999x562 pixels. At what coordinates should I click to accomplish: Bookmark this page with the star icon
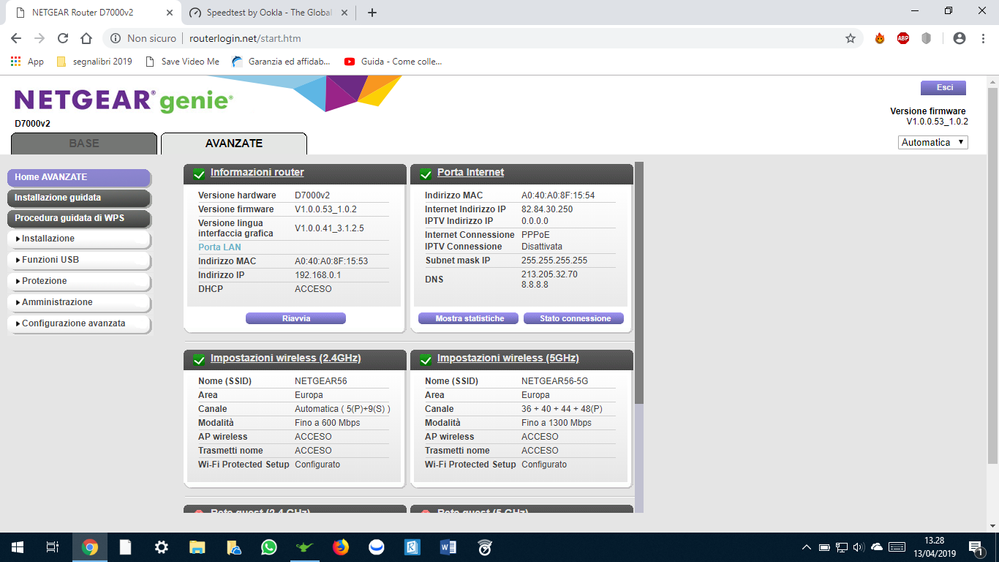pyautogui.click(x=851, y=38)
